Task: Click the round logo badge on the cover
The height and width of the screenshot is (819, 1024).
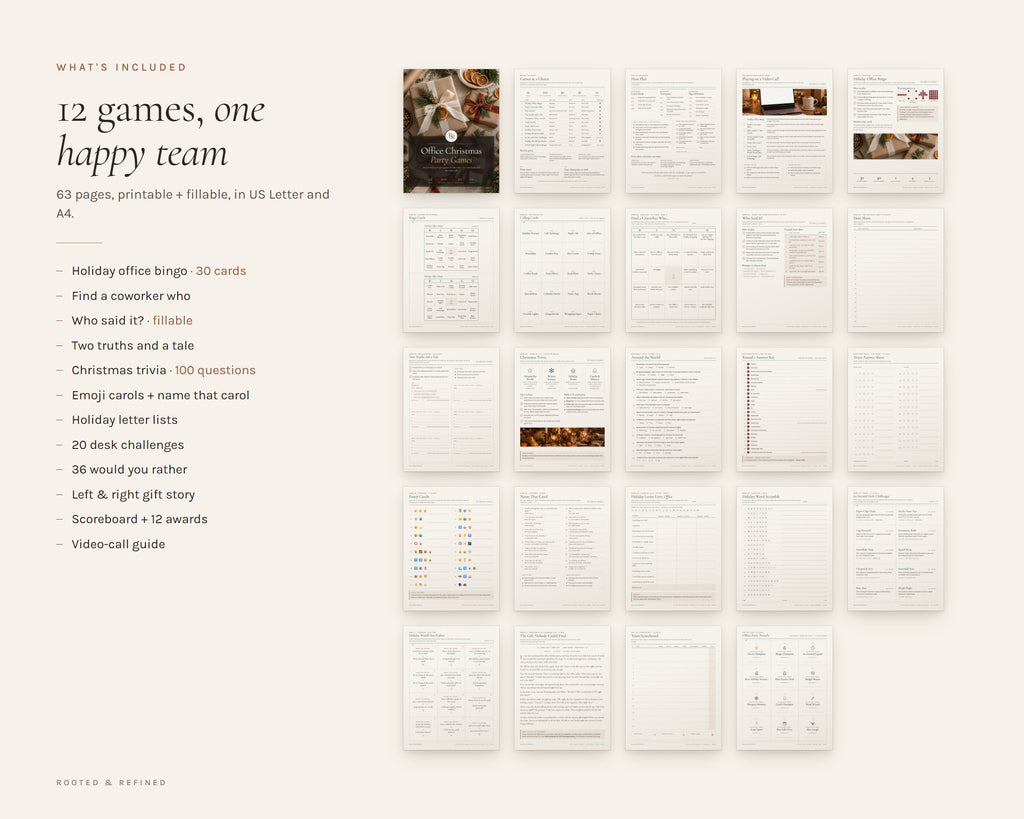Action: [451, 136]
